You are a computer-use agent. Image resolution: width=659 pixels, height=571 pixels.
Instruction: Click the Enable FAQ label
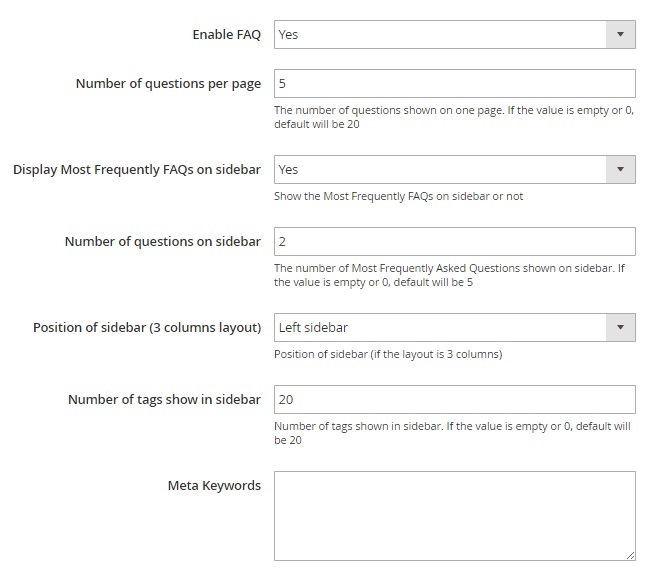[x=226, y=35]
